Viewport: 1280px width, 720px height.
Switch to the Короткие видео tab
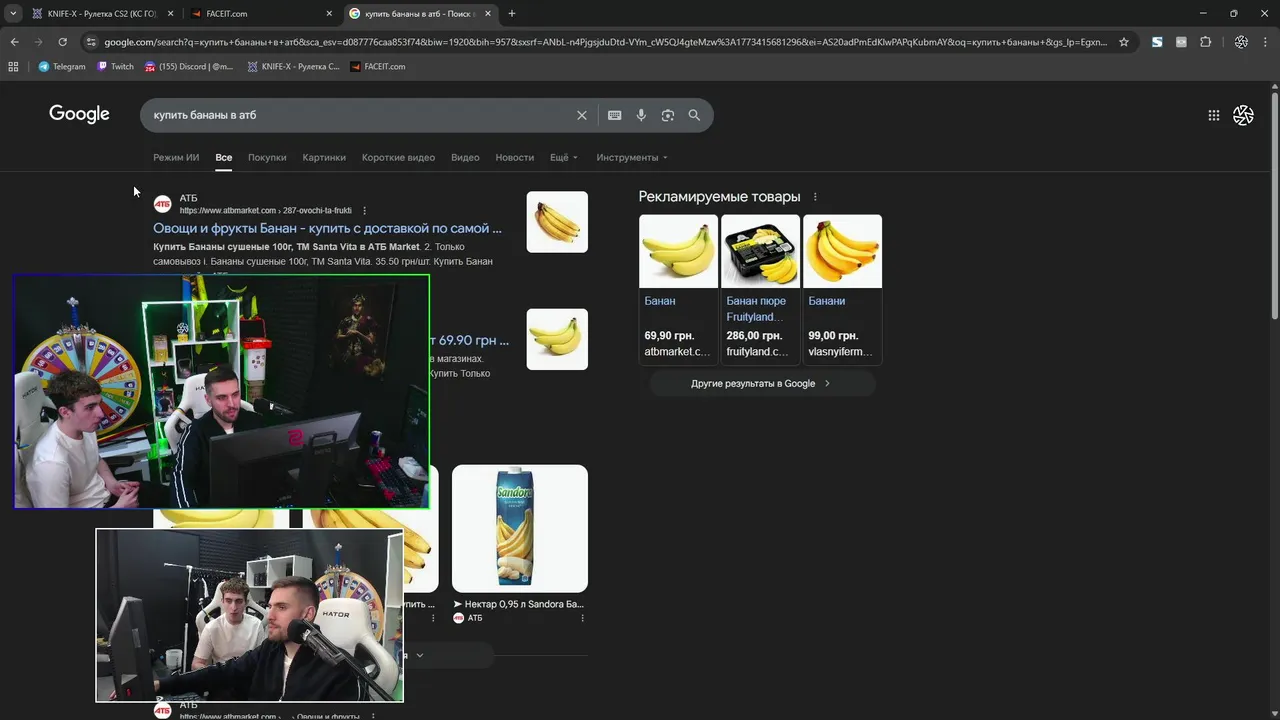[398, 157]
